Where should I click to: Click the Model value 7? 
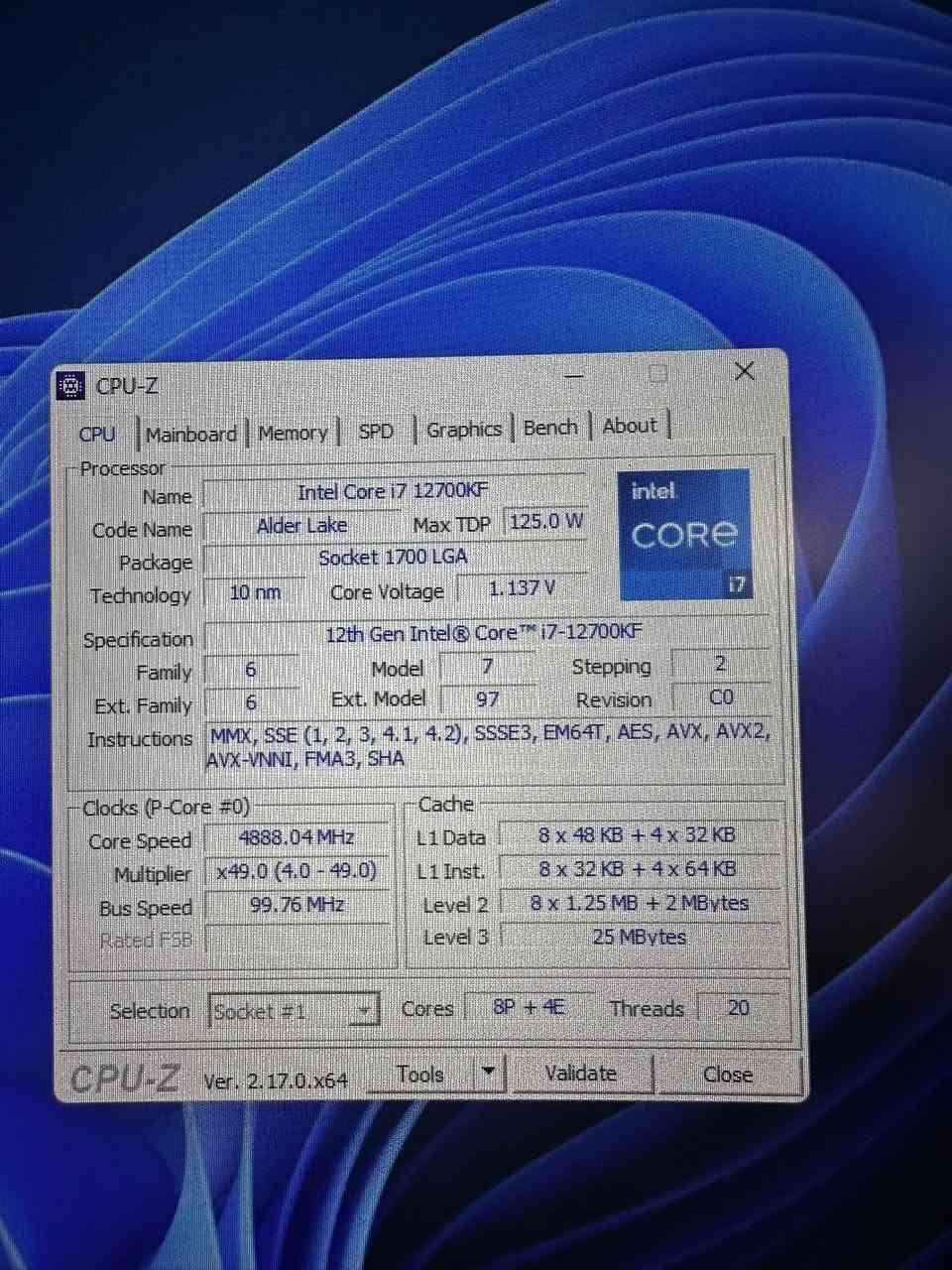pos(487,666)
